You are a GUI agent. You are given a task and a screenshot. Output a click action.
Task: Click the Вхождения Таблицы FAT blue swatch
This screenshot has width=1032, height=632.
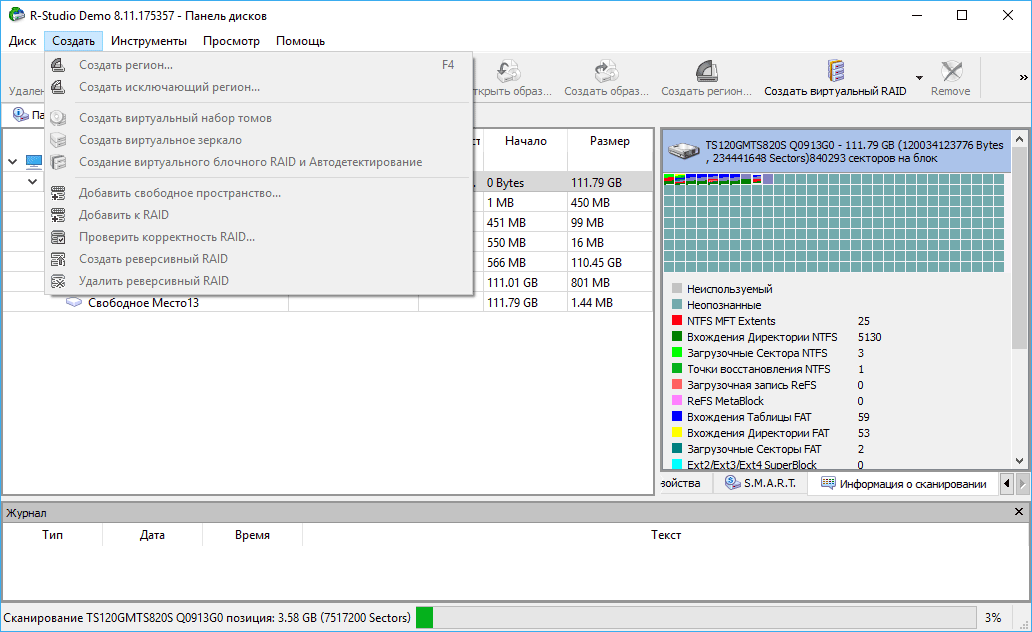click(677, 417)
